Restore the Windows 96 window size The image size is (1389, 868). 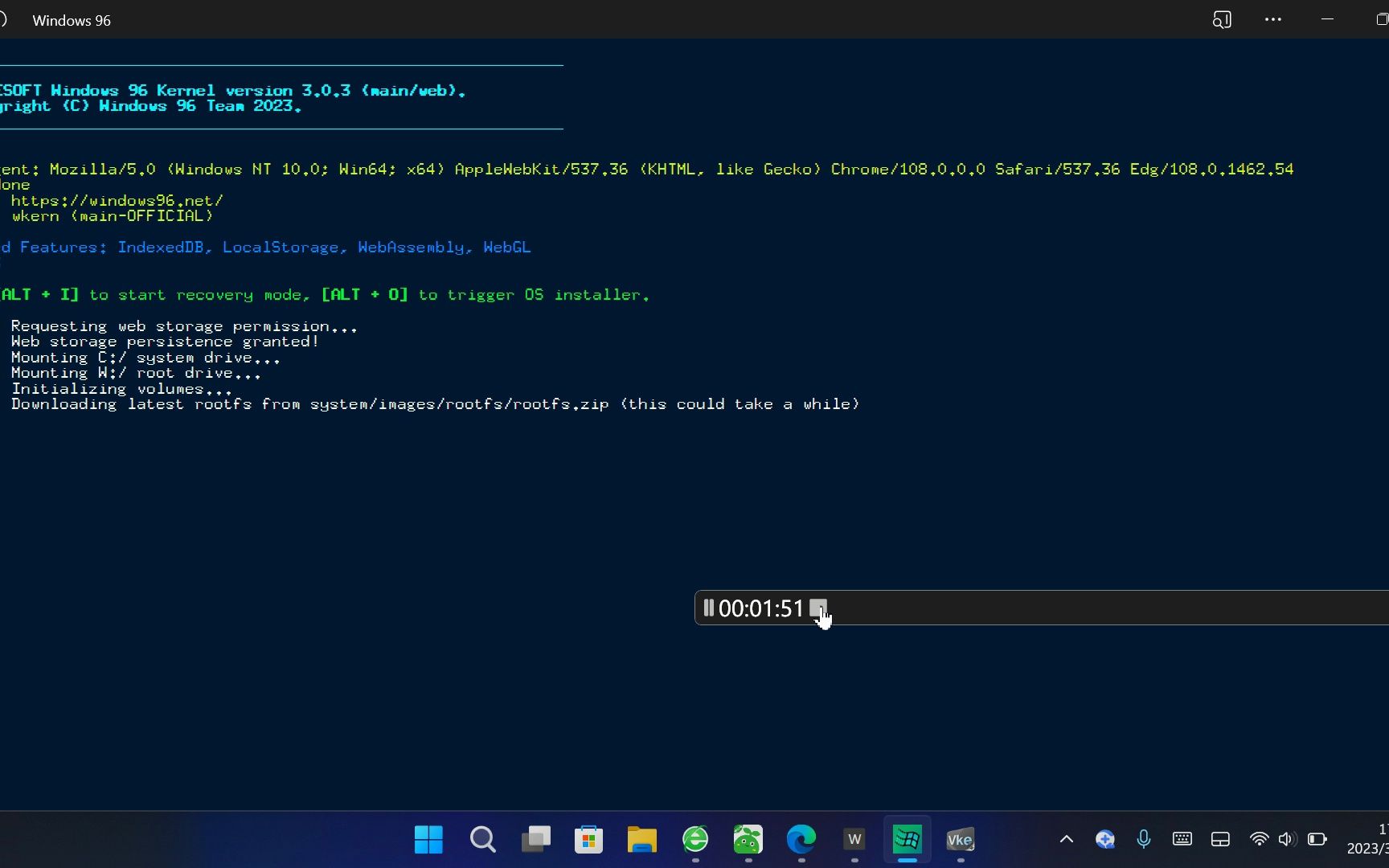[1382, 19]
